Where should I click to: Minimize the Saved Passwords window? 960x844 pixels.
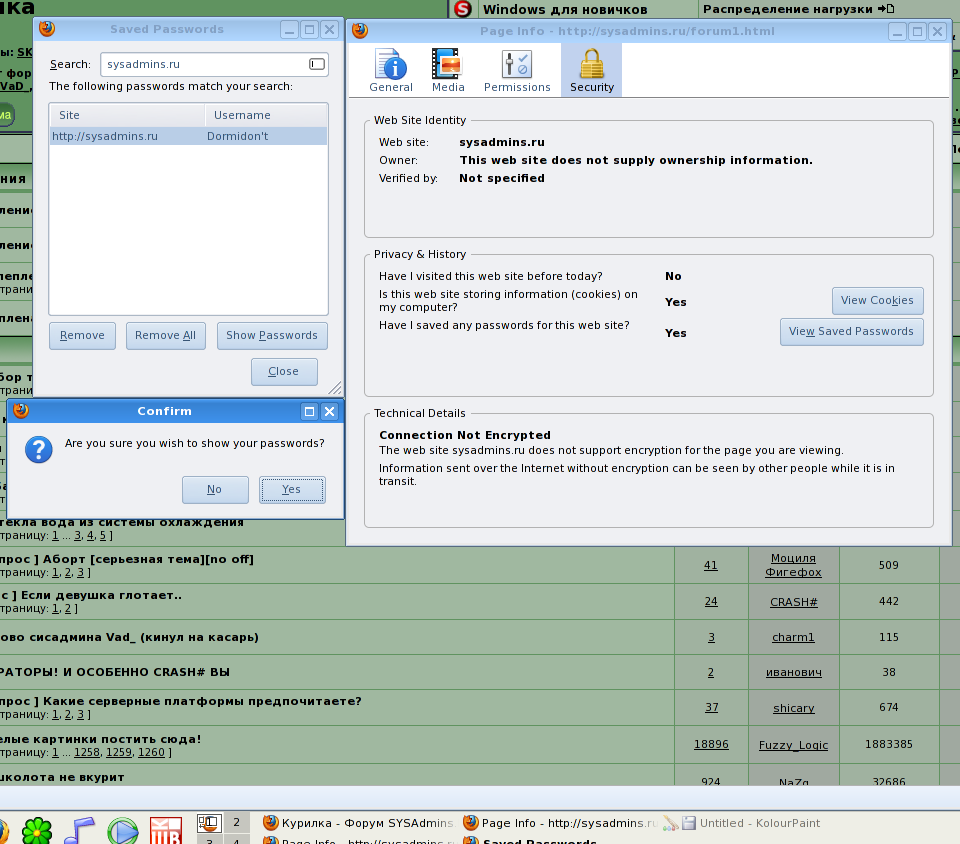coord(290,29)
